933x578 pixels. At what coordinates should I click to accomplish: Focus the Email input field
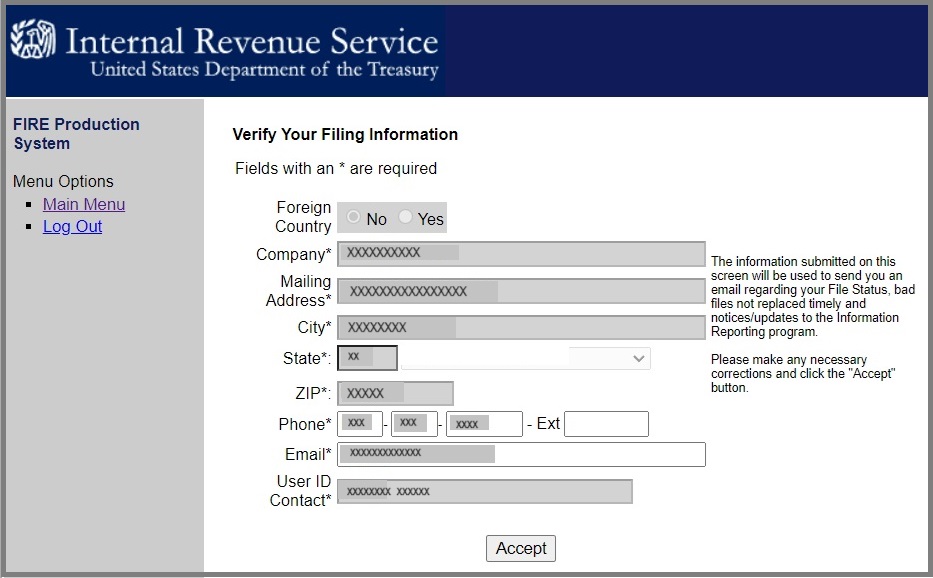tap(520, 454)
